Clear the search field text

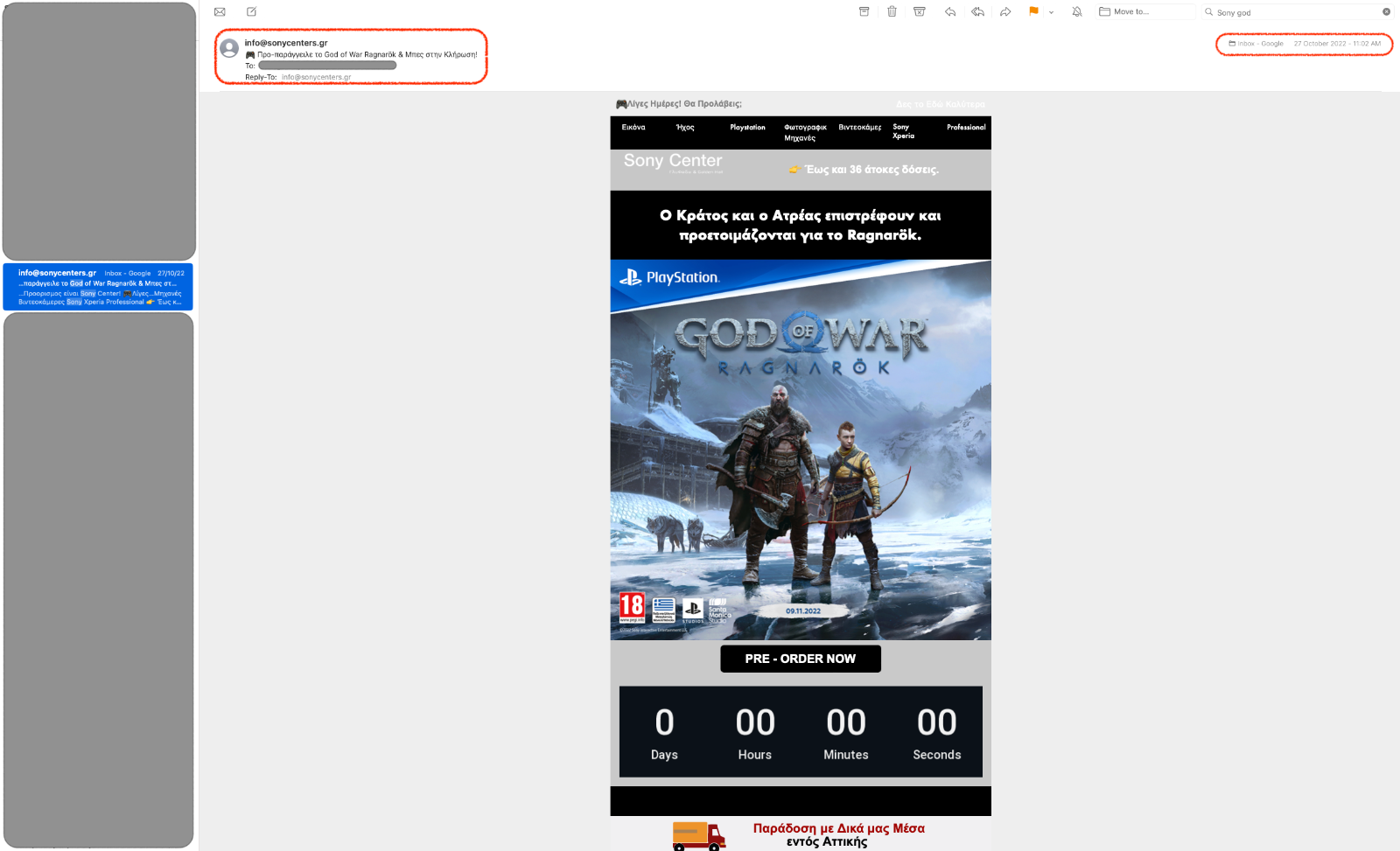tap(1386, 12)
